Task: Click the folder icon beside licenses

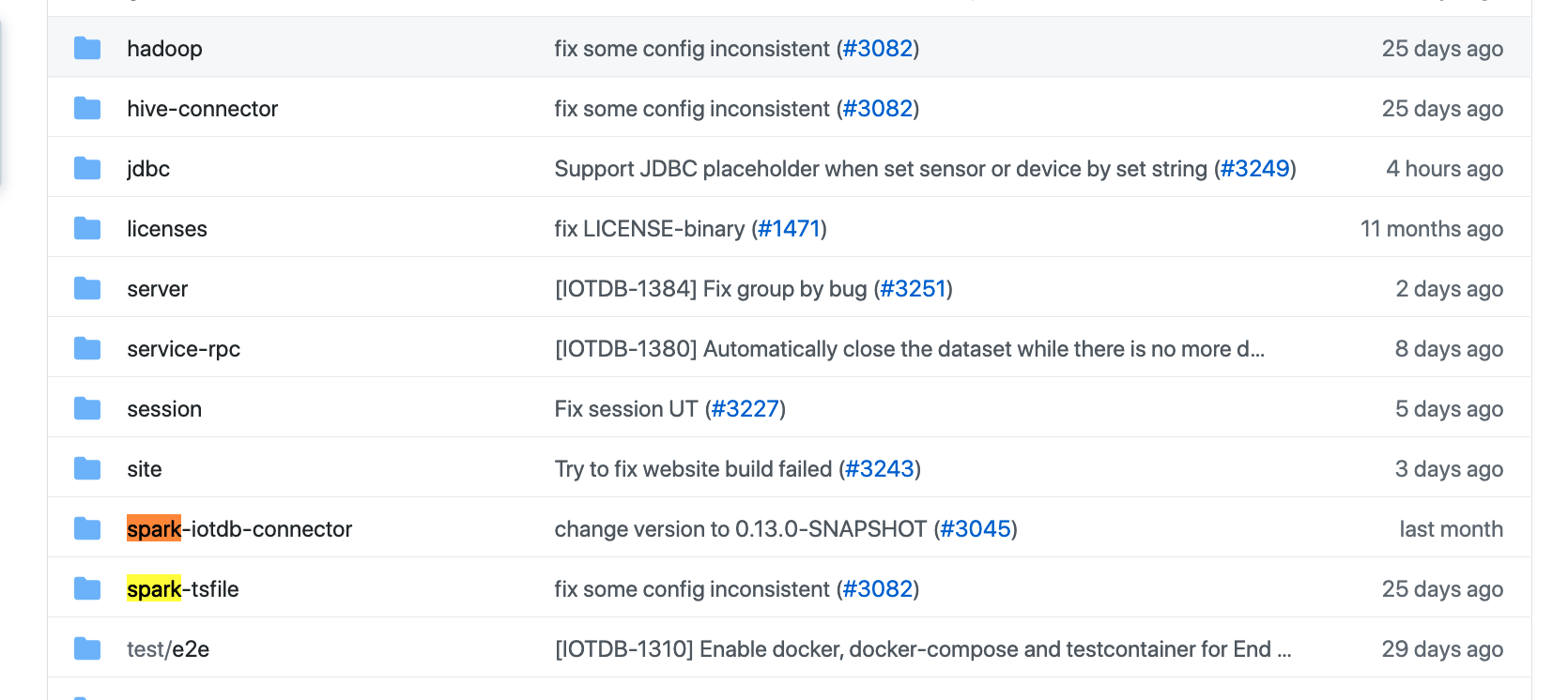Action: click(x=87, y=228)
